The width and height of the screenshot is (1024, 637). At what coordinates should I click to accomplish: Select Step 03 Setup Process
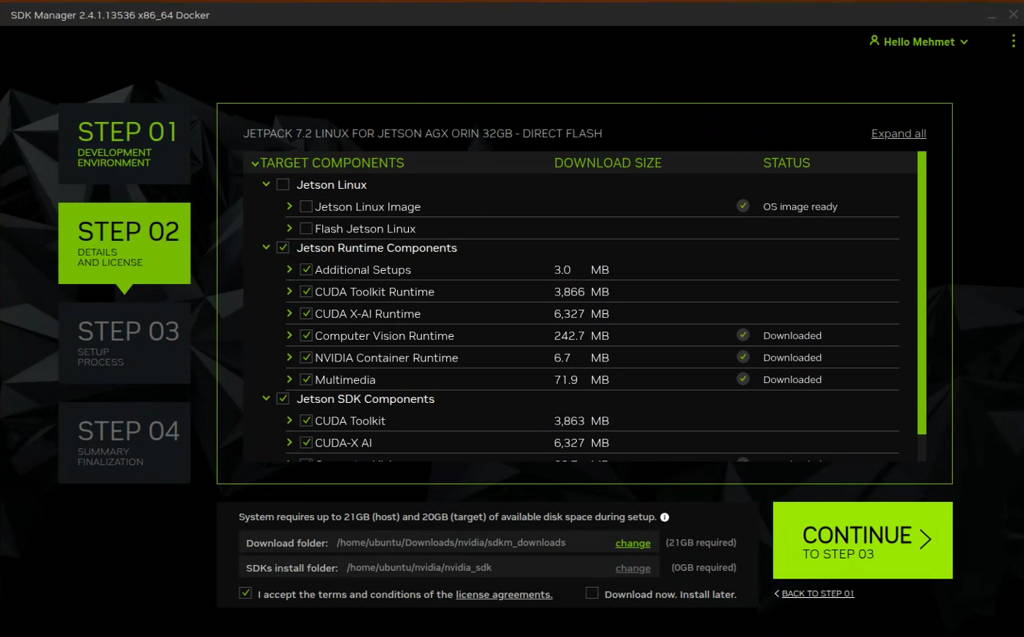coord(124,342)
